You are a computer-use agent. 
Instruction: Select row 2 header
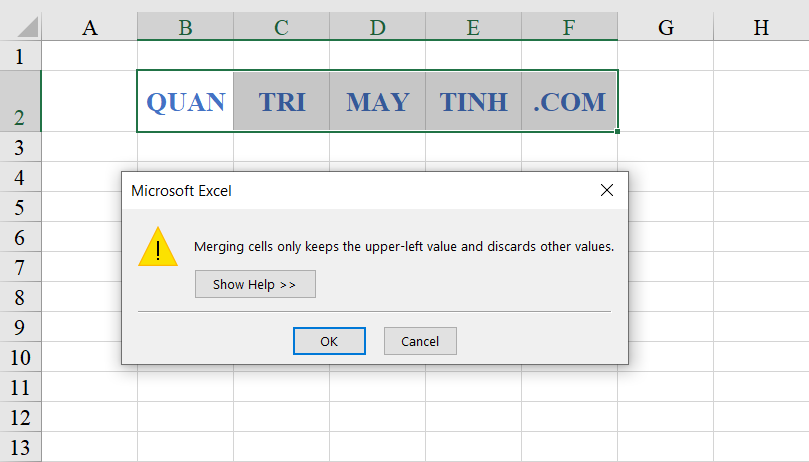tap(20, 101)
